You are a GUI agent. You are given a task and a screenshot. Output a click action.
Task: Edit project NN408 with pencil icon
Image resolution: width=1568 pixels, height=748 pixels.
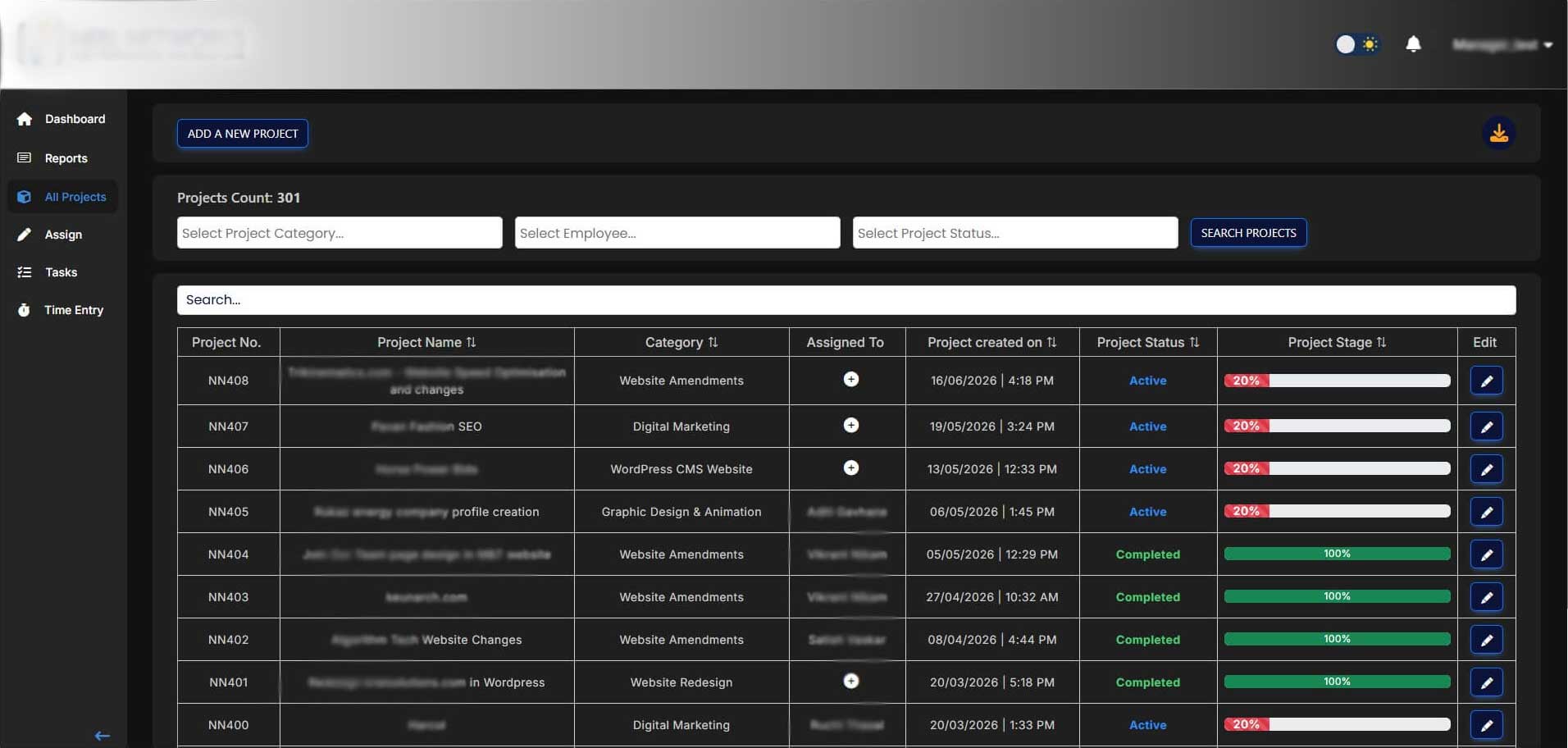(1486, 381)
